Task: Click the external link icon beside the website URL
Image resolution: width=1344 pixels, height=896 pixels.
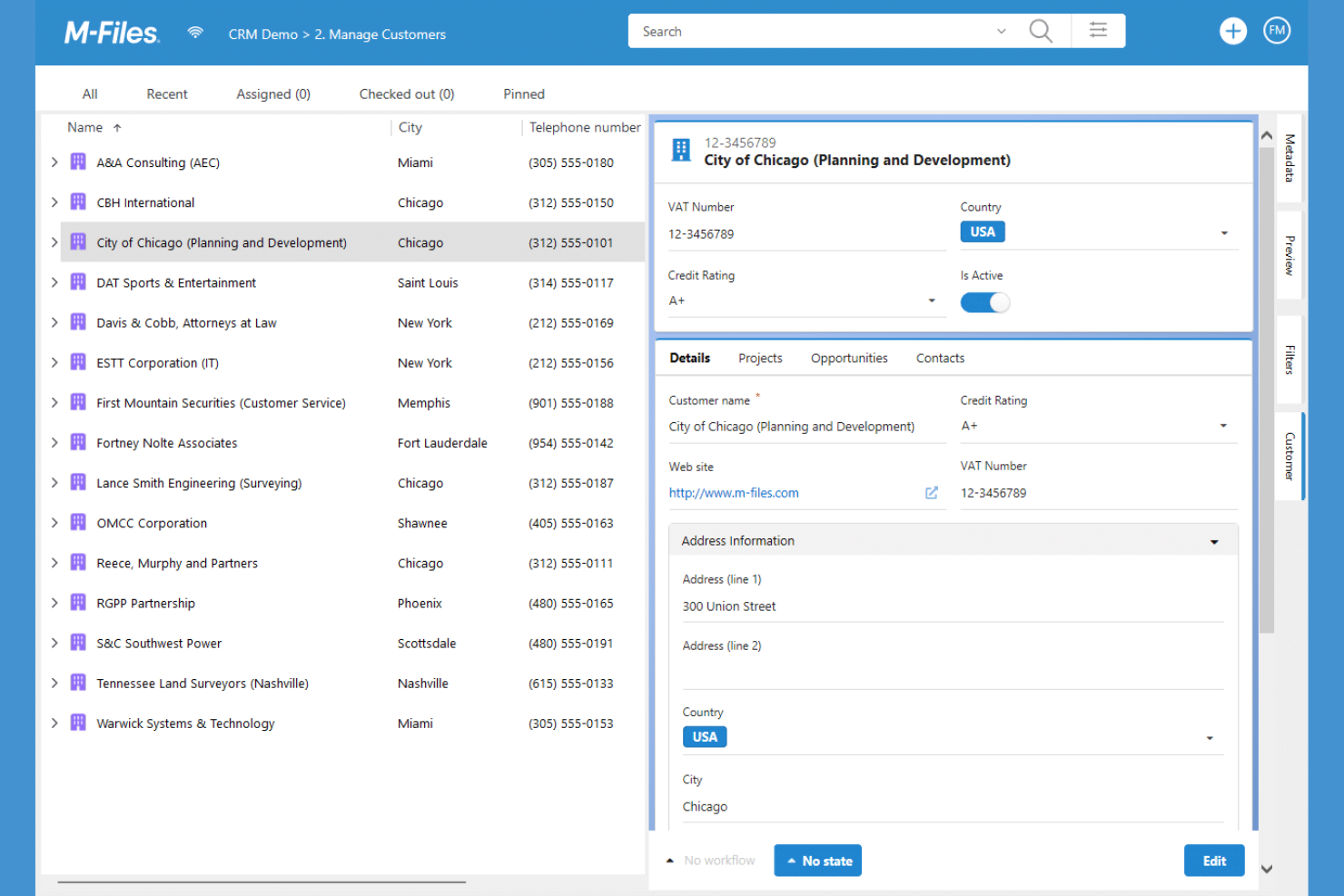Action: coord(932,492)
